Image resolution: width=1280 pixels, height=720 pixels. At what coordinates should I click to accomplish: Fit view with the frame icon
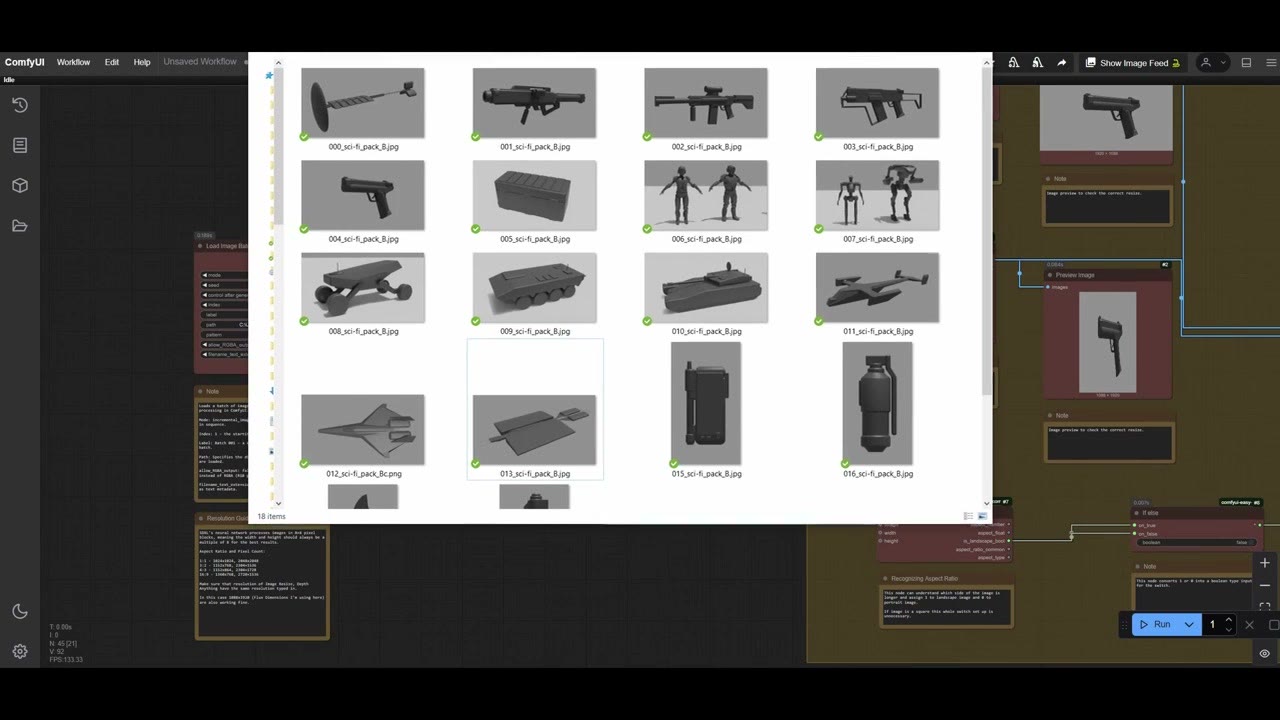point(1265,606)
